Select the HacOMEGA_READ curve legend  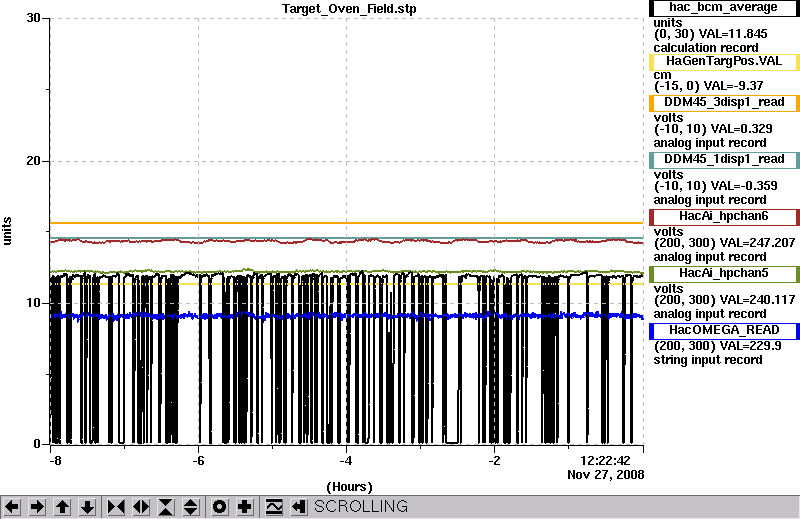click(x=724, y=331)
